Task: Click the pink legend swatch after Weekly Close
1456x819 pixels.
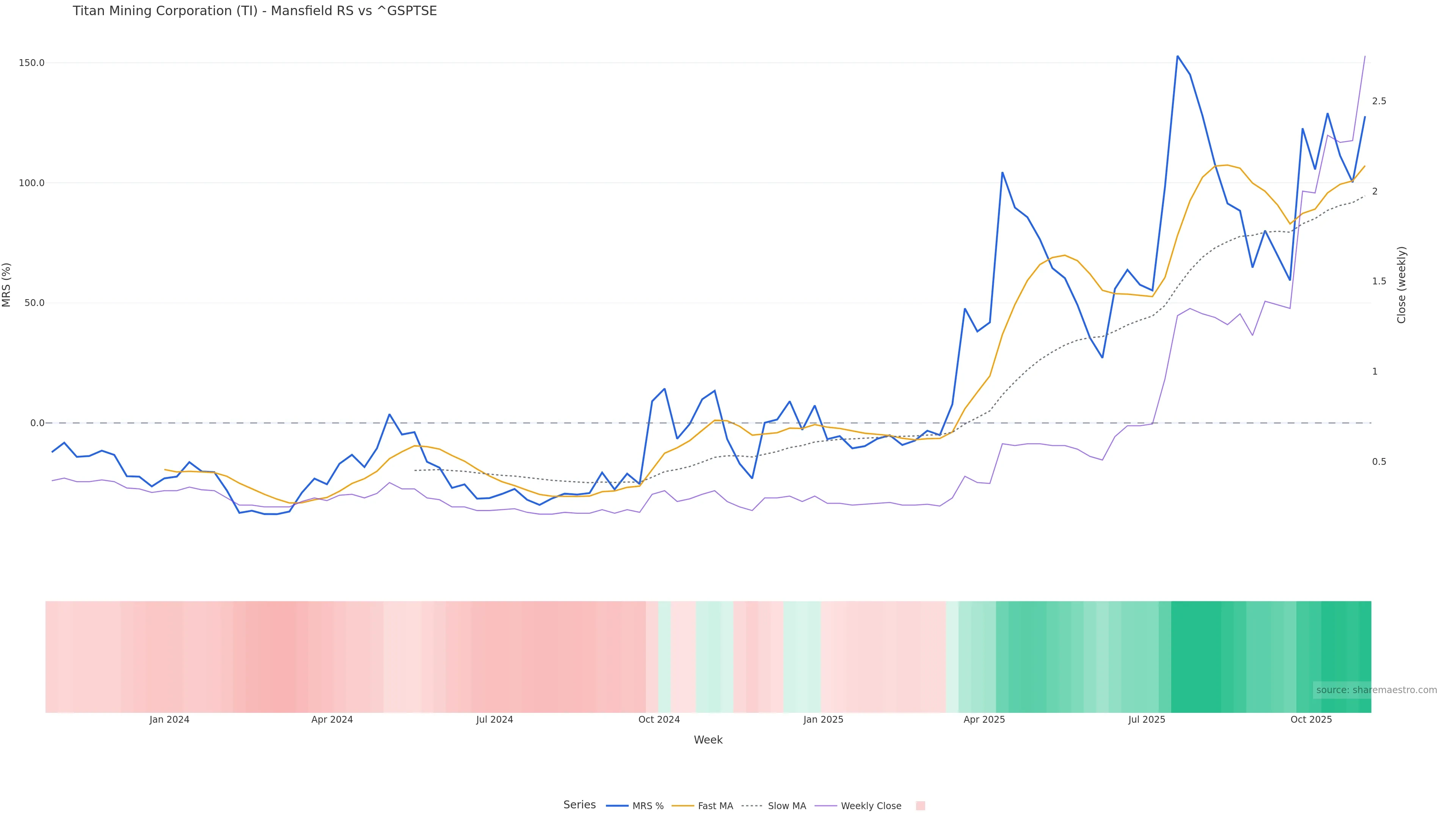Action: pos(920,806)
